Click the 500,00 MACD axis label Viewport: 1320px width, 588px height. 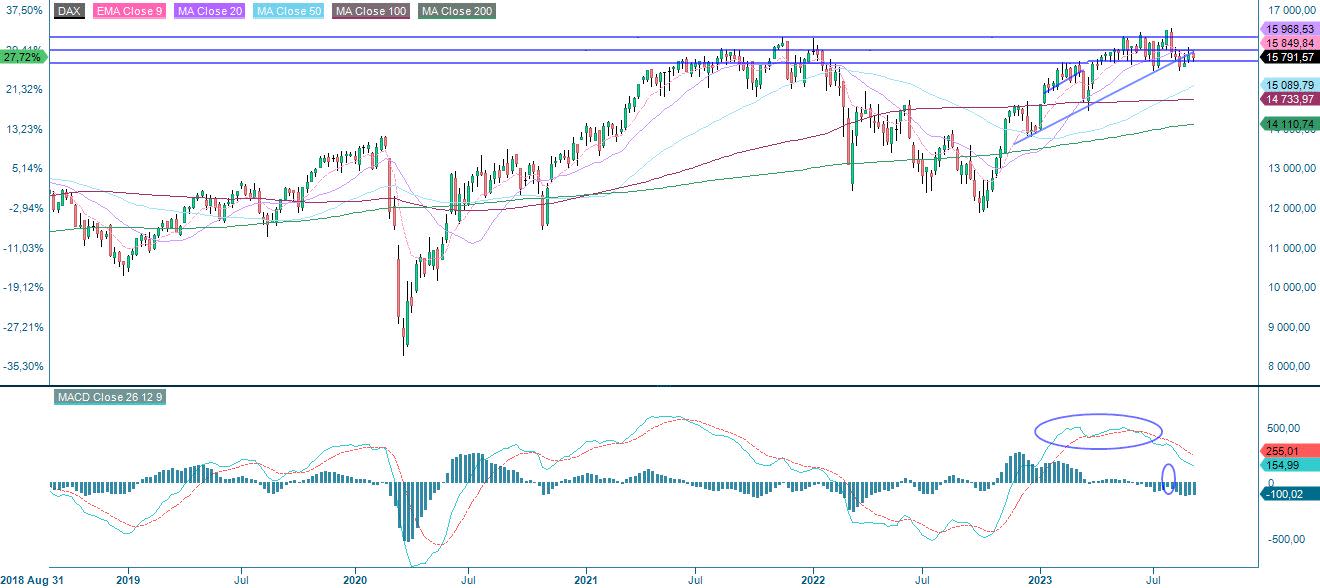[1284, 426]
